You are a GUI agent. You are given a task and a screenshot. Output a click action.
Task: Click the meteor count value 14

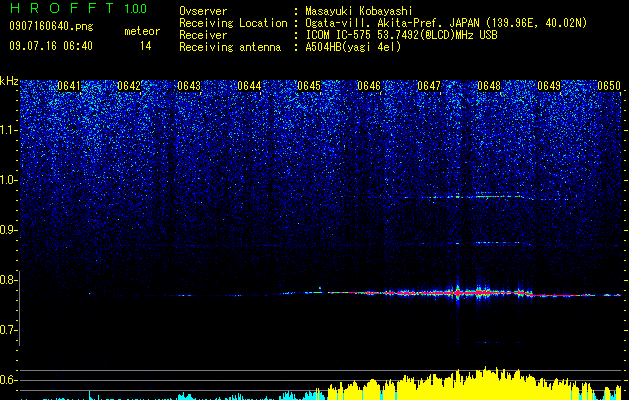pyautogui.click(x=146, y=46)
